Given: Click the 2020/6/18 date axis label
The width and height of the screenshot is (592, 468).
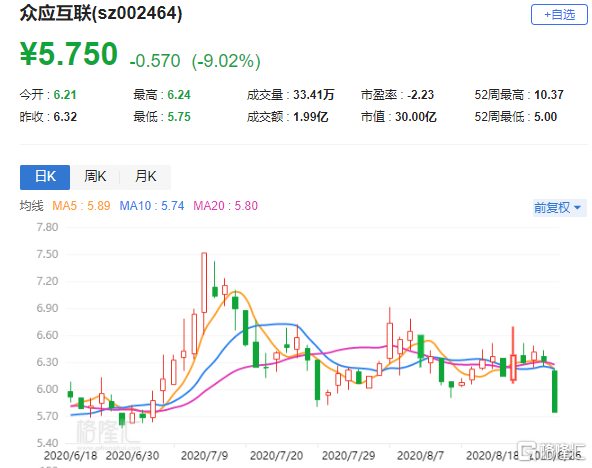Looking at the screenshot, I should tap(71, 456).
